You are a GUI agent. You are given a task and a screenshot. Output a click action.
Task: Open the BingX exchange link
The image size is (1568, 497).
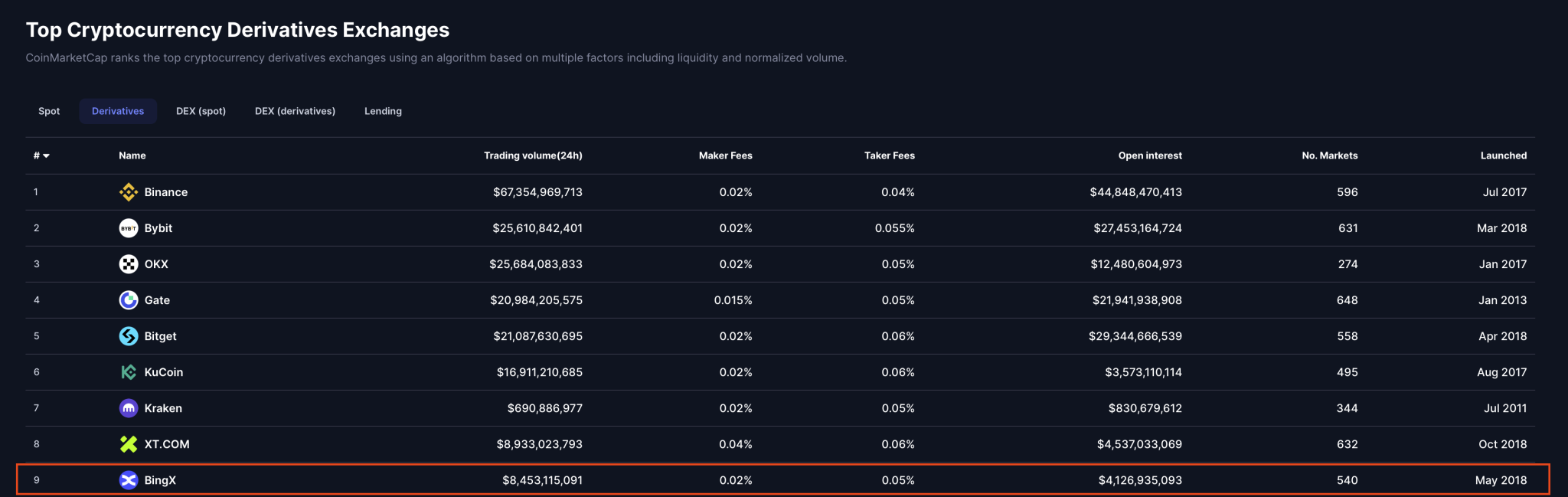[160, 480]
